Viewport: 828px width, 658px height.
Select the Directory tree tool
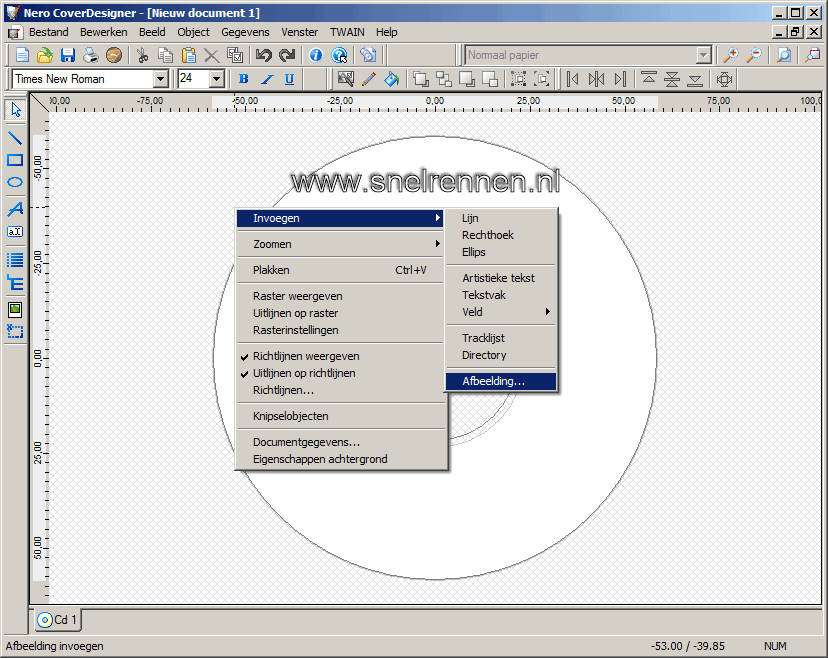point(15,283)
